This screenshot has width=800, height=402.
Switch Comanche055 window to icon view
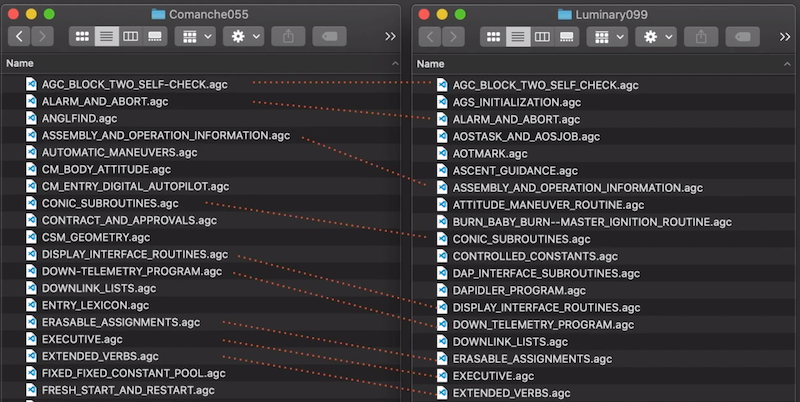tap(81, 36)
